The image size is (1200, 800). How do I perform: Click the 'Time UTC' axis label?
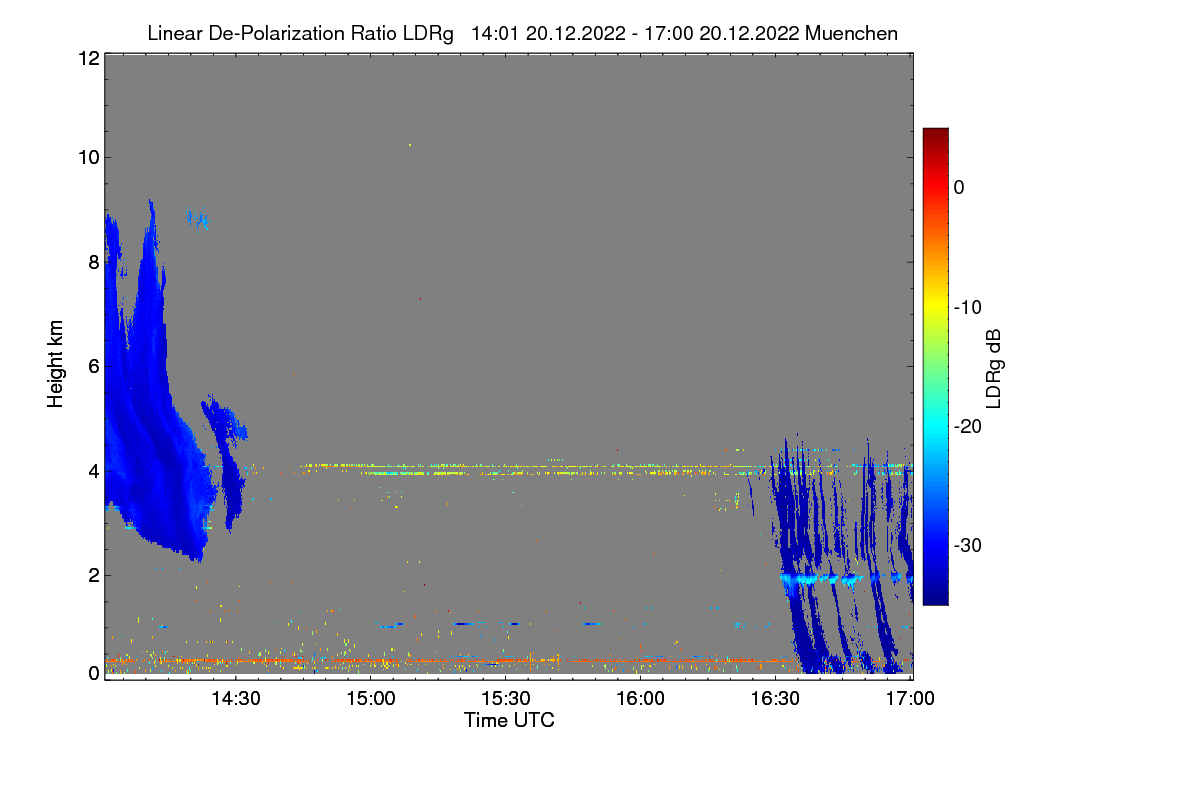point(509,720)
